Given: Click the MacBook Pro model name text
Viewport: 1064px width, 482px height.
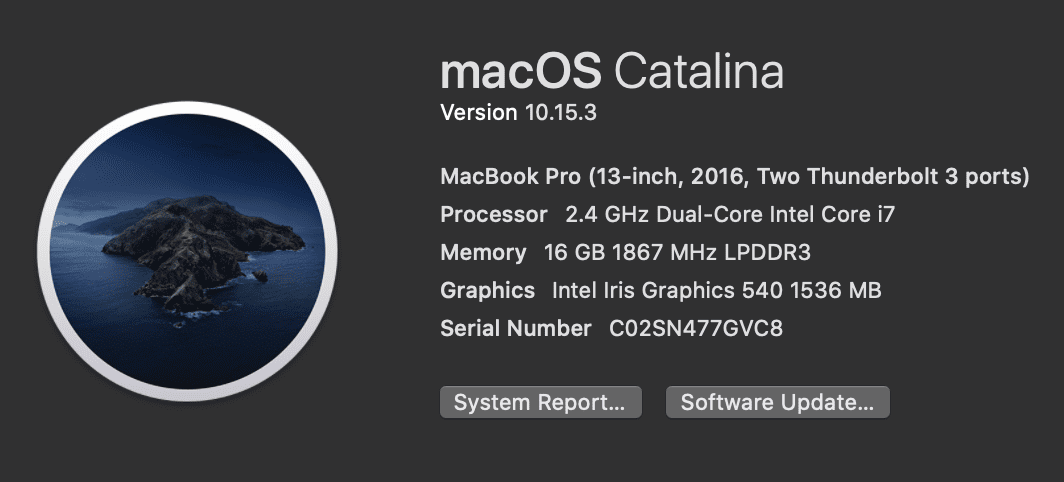Looking at the screenshot, I should [510, 177].
